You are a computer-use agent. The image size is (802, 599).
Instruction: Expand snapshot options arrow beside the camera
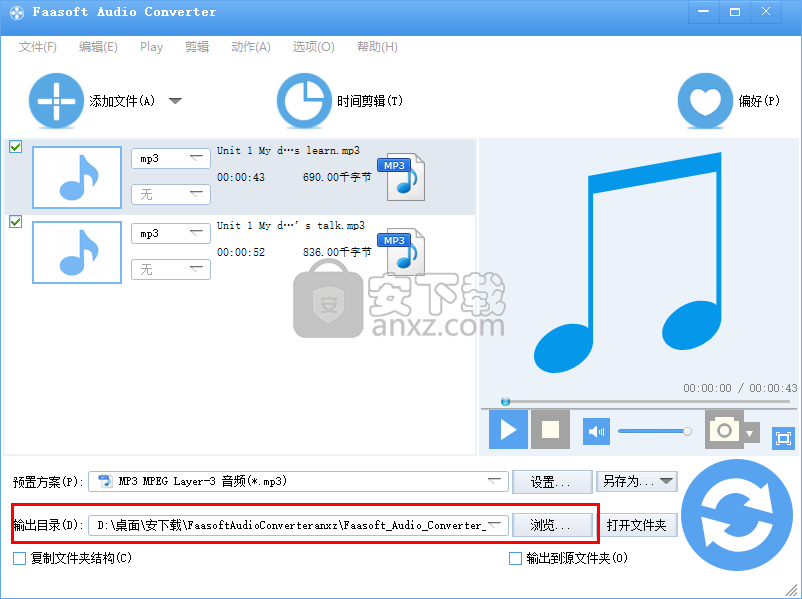[750, 434]
